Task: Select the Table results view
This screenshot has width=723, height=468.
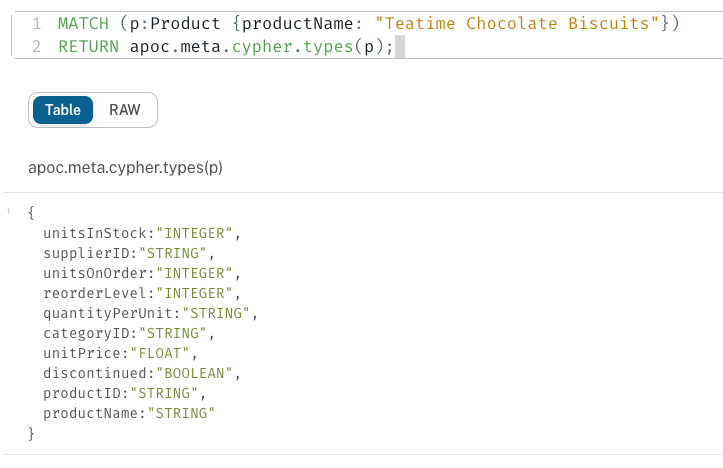Action: click(x=63, y=110)
